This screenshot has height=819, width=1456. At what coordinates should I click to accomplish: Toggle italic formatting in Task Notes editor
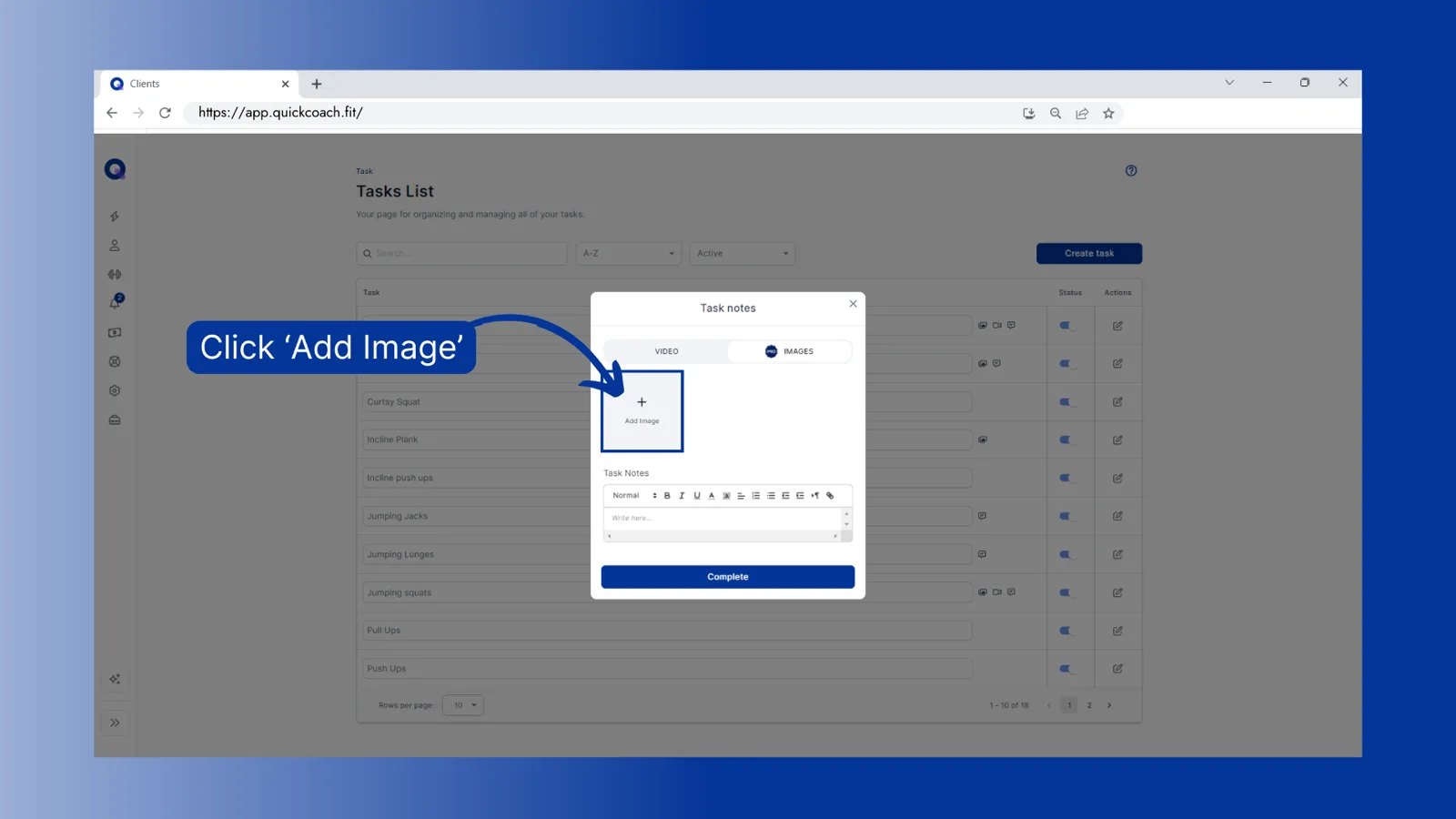[x=682, y=496]
